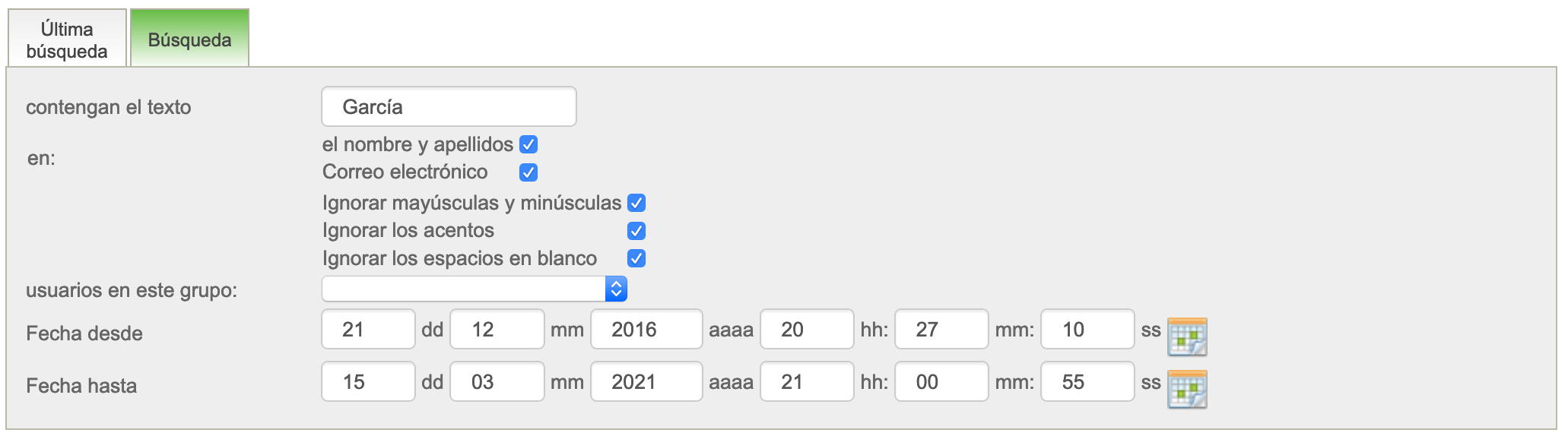This screenshot has width=1568, height=436.
Task: Click the Fecha desde day field
Action: coord(368,329)
